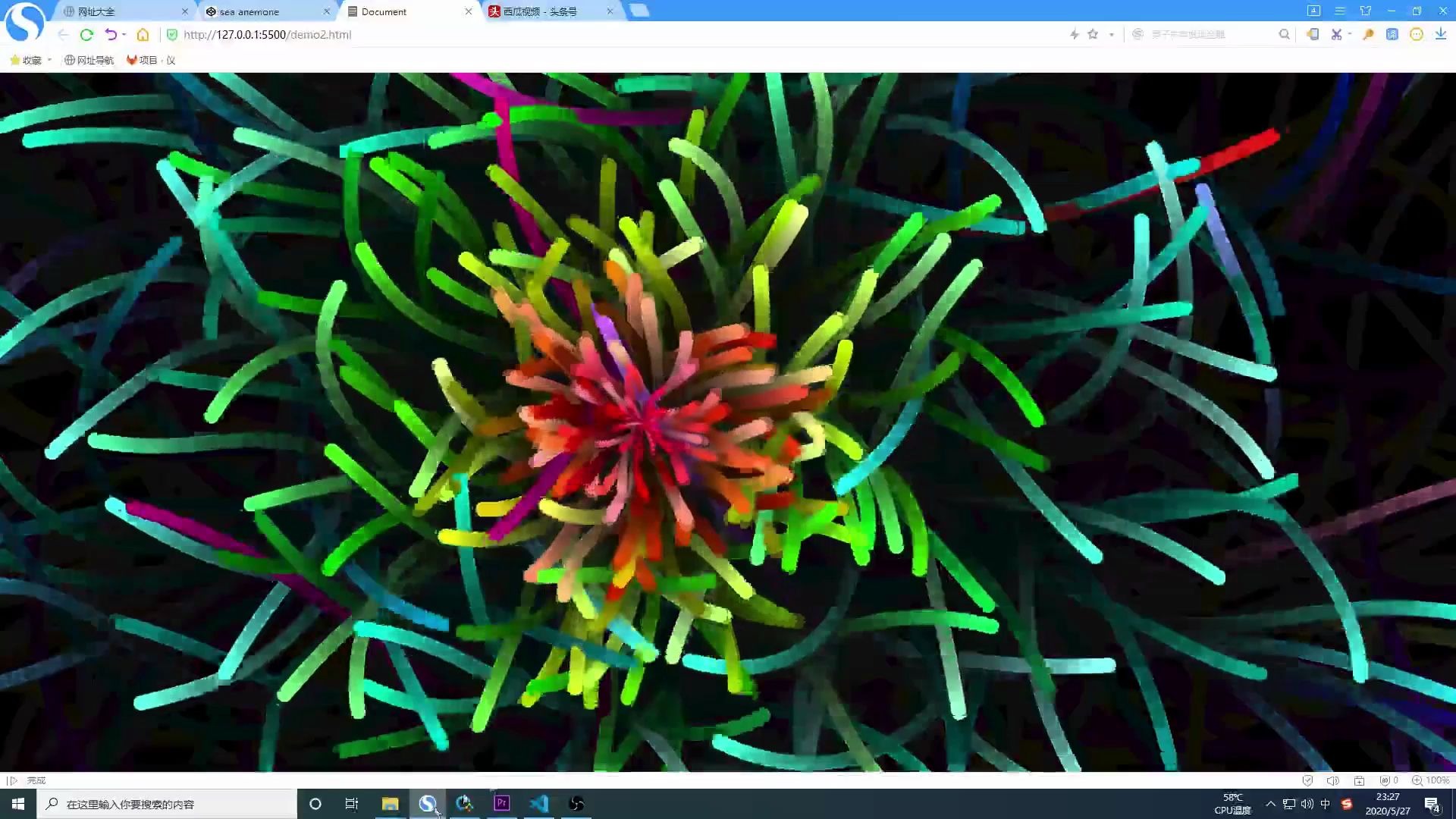Open Visual Studio Code from taskbar
Screen dimensions: 1456x819
pos(539,804)
